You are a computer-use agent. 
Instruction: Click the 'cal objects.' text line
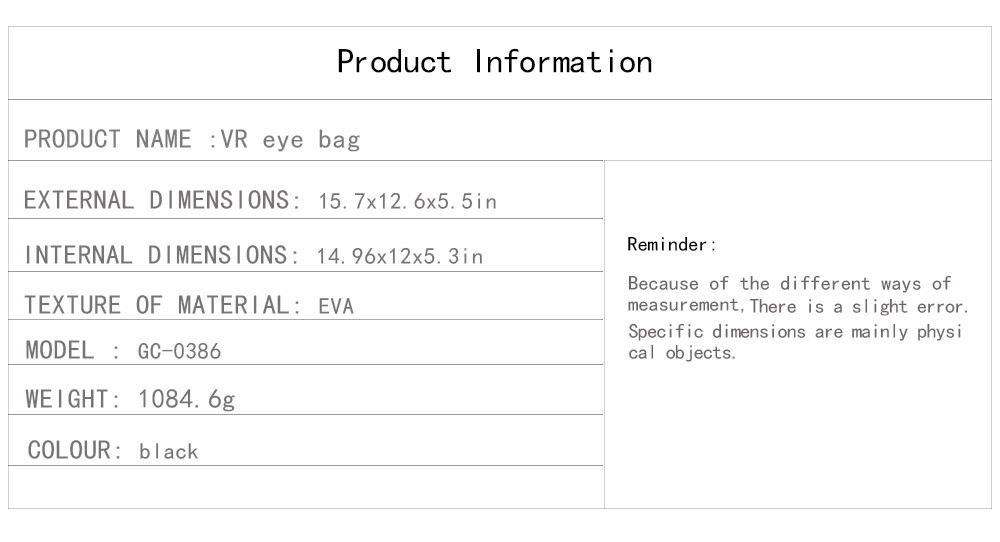tap(682, 354)
